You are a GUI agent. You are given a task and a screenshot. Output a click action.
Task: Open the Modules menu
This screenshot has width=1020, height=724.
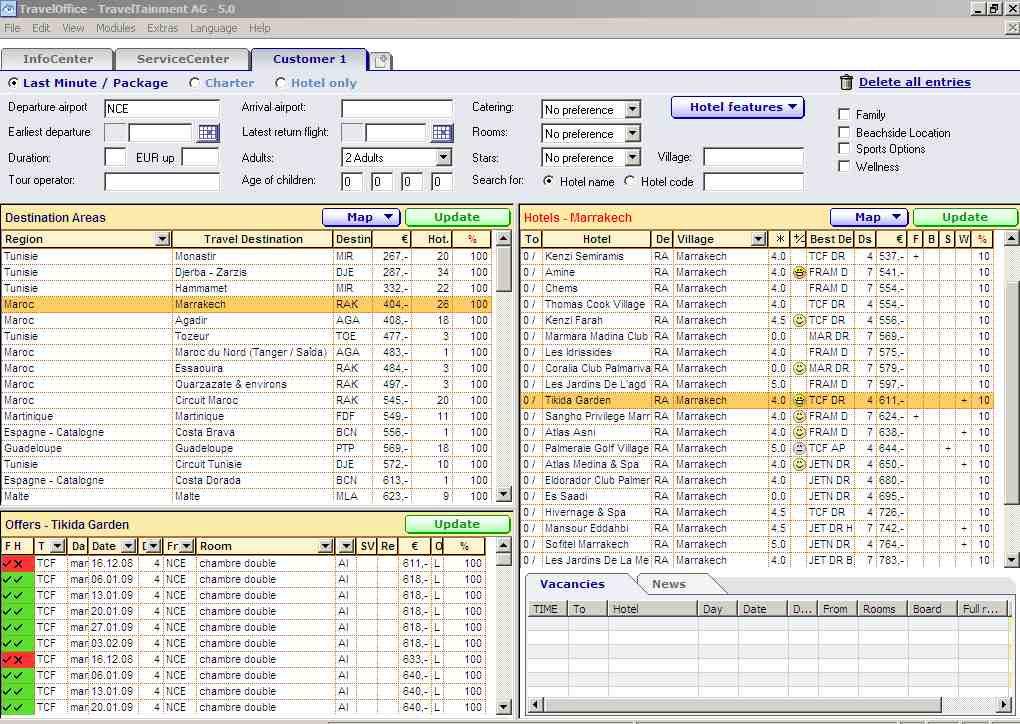point(116,28)
